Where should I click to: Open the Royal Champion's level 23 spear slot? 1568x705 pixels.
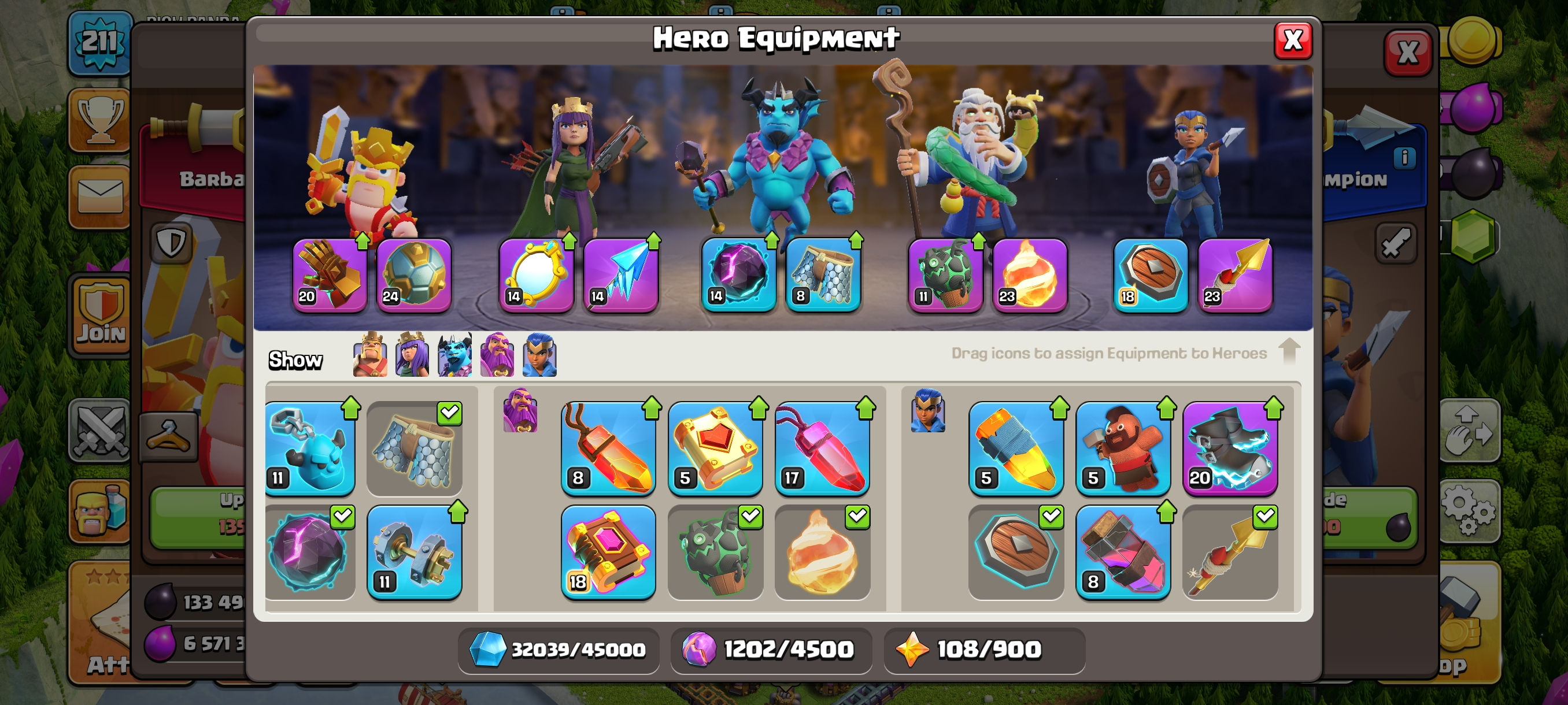(x=1235, y=276)
